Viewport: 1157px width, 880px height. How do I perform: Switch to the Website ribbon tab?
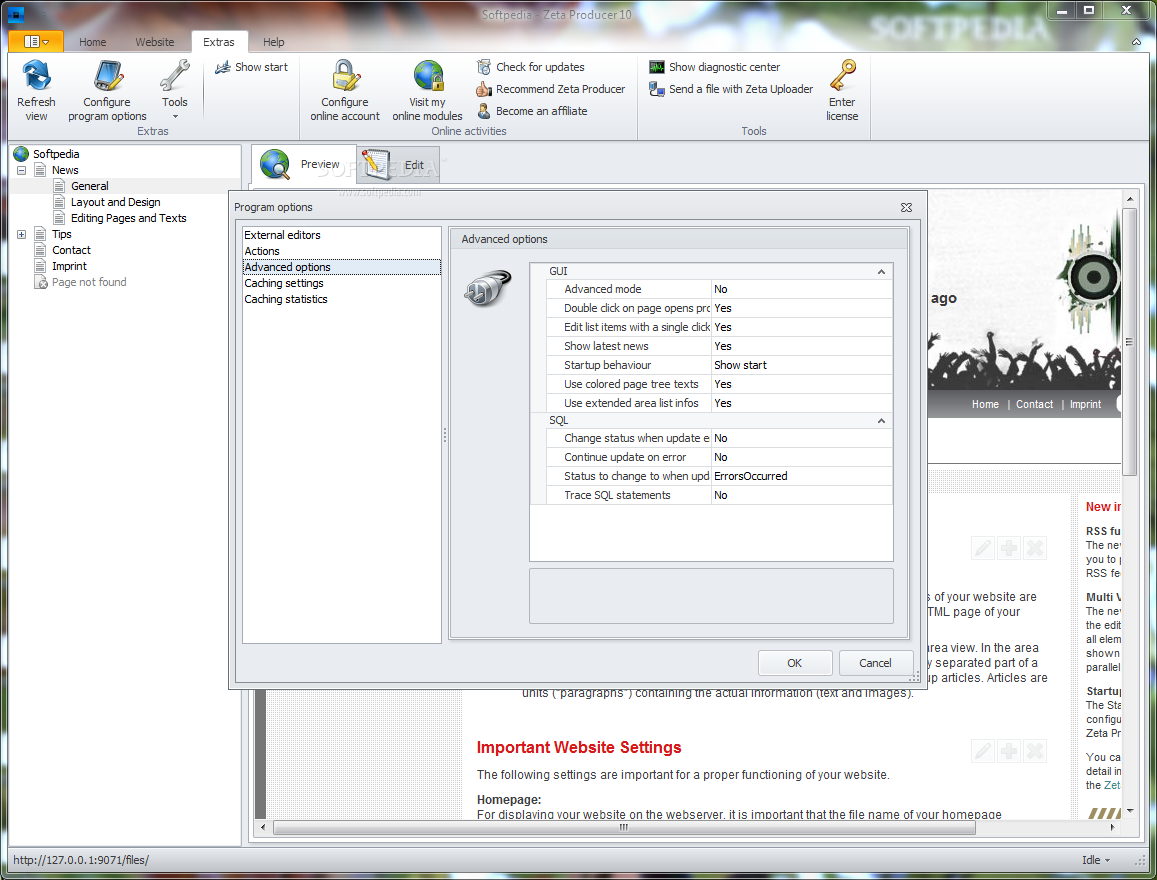[155, 42]
